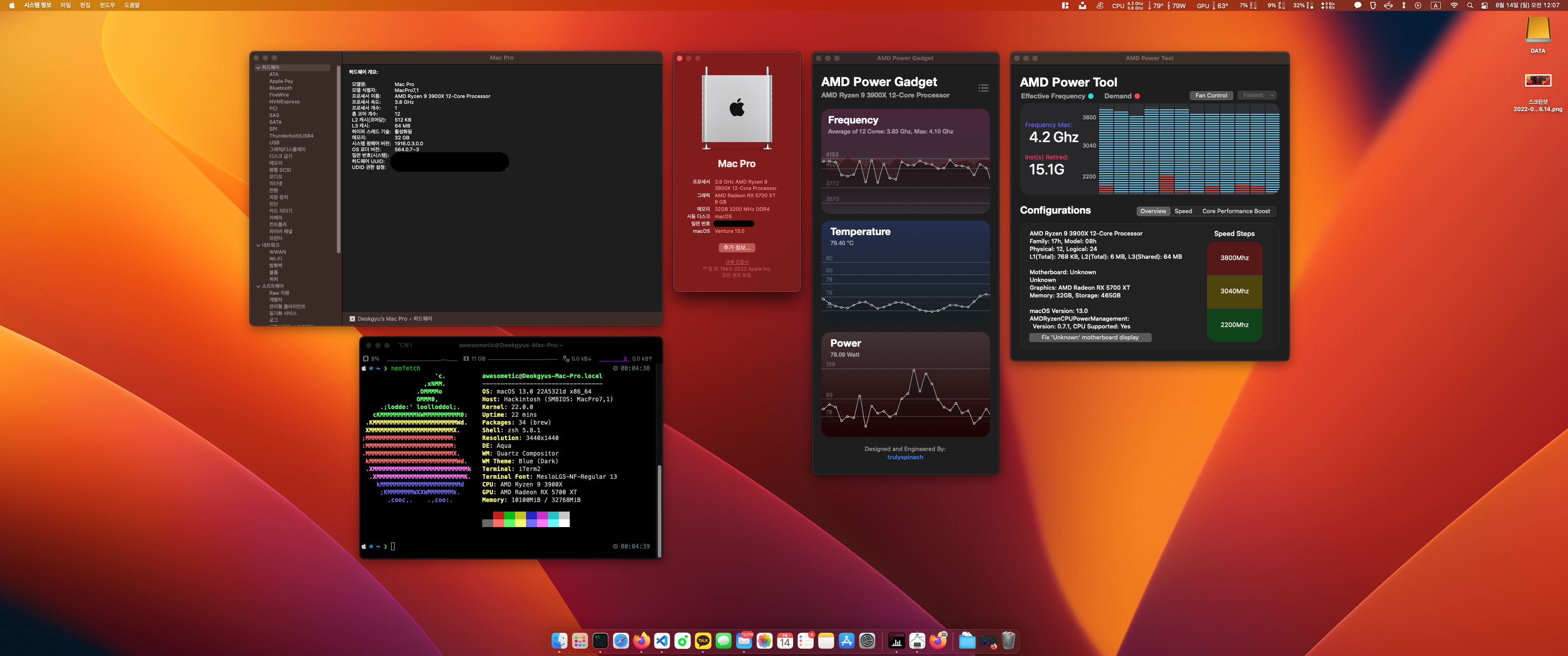The width and height of the screenshot is (1568, 656).
Task: Click Fix 'Unknown' motherboard display button
Action: click(x=1089, y=337)
